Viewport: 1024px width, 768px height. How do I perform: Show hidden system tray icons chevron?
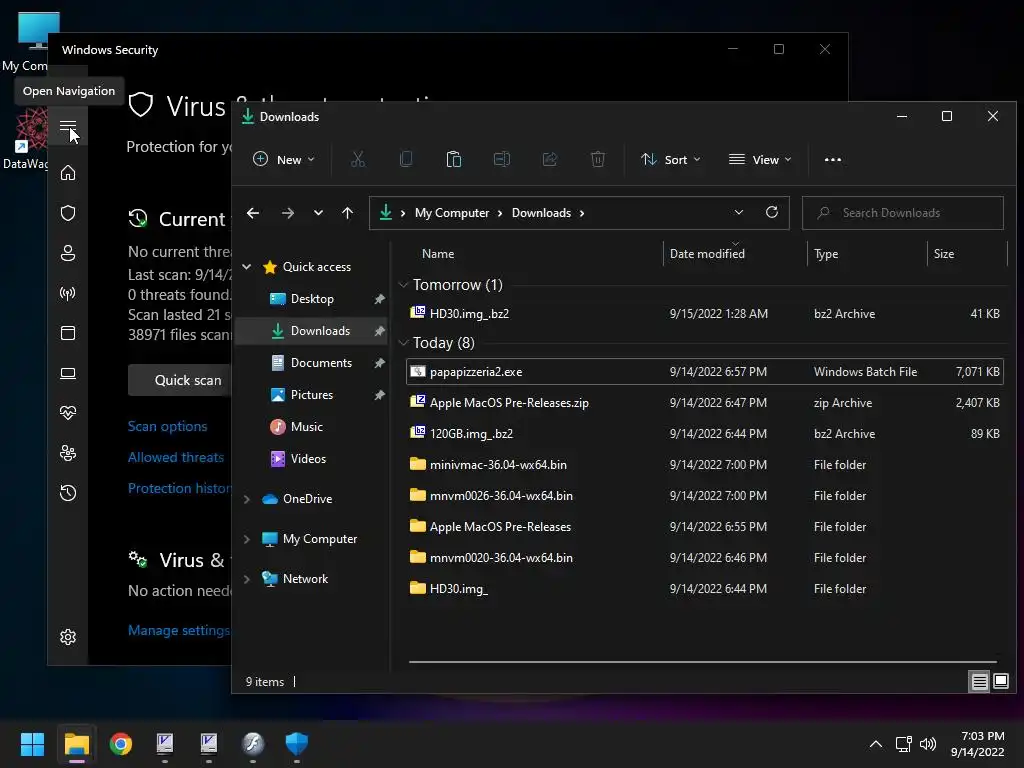(876, 744)
